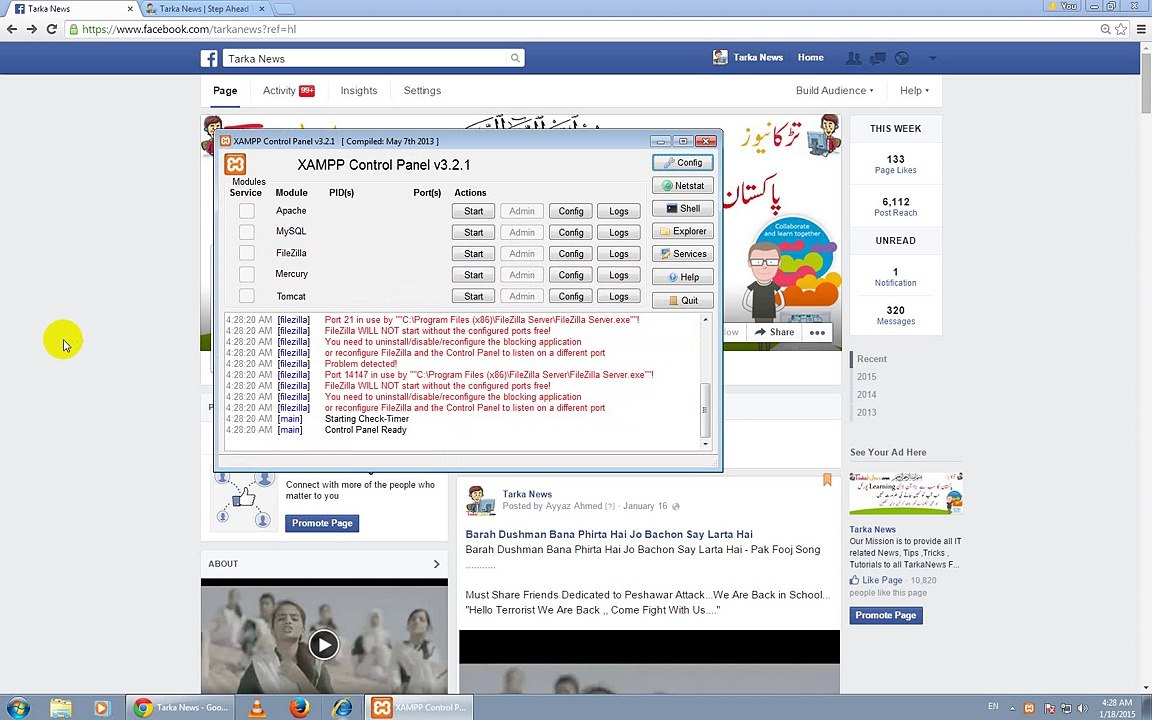Open Facebook friend requests icon
Screen dimensions: 1152x720
(x=854, y=58)
